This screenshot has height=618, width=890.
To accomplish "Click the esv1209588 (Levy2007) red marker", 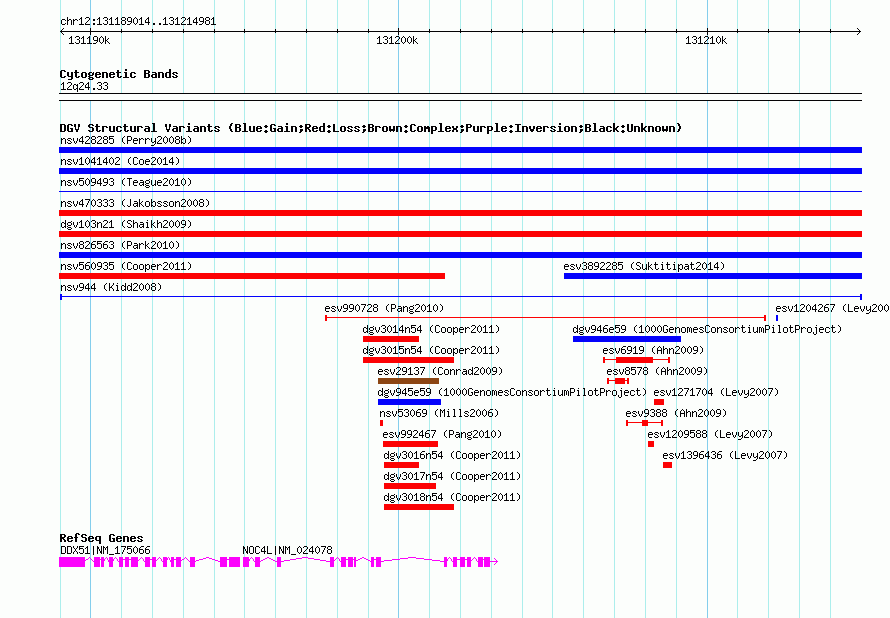I will coord(651,444).
